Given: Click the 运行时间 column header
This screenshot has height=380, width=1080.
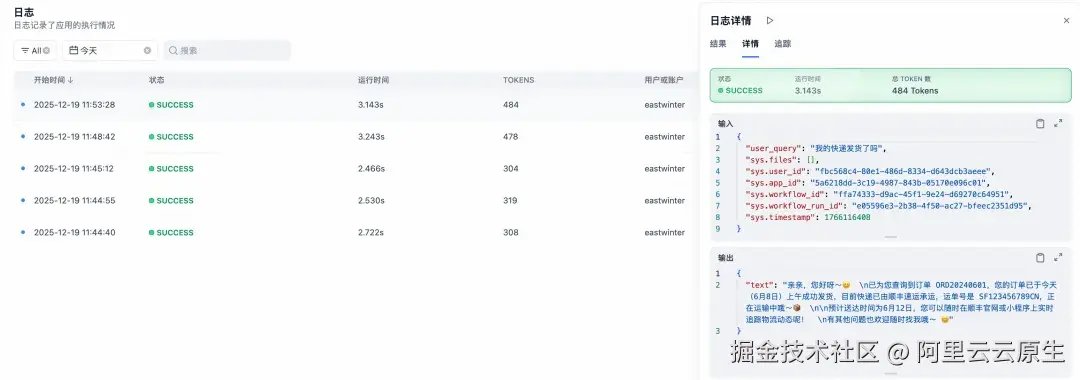Looking at the screenshot, I should tap(373, 80).
